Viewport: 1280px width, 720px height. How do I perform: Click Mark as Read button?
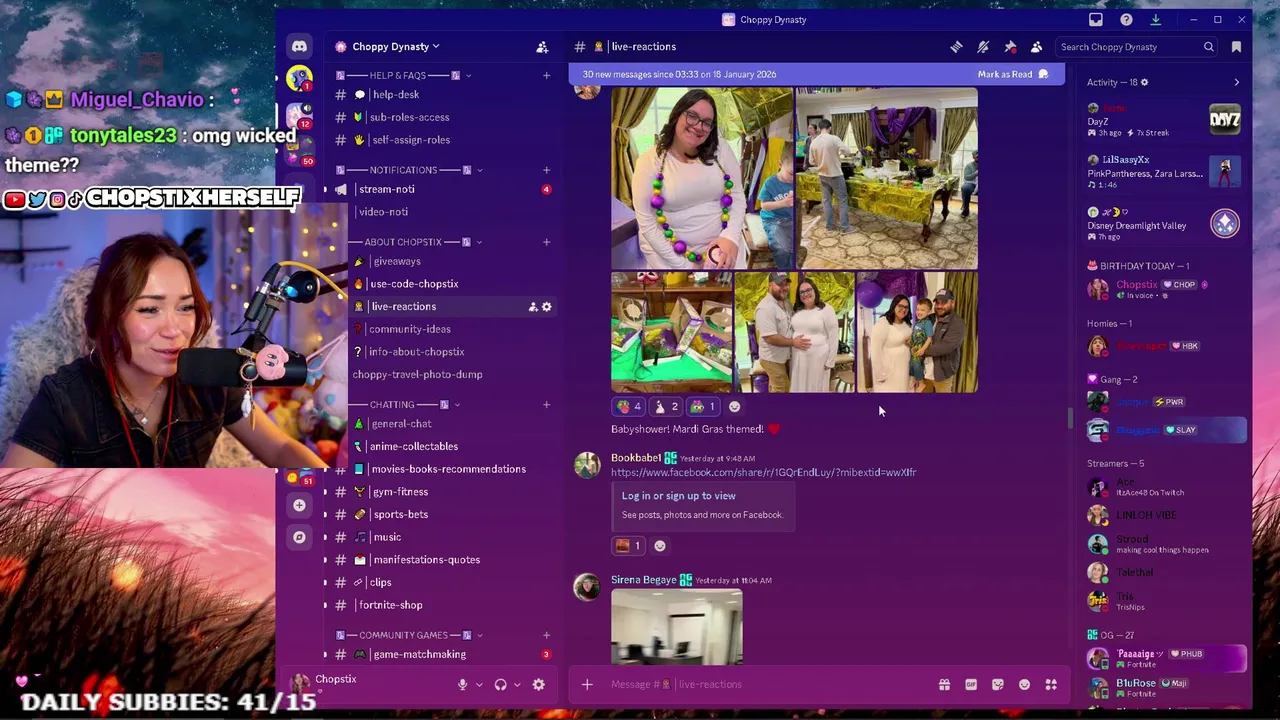pos(1012,74)
